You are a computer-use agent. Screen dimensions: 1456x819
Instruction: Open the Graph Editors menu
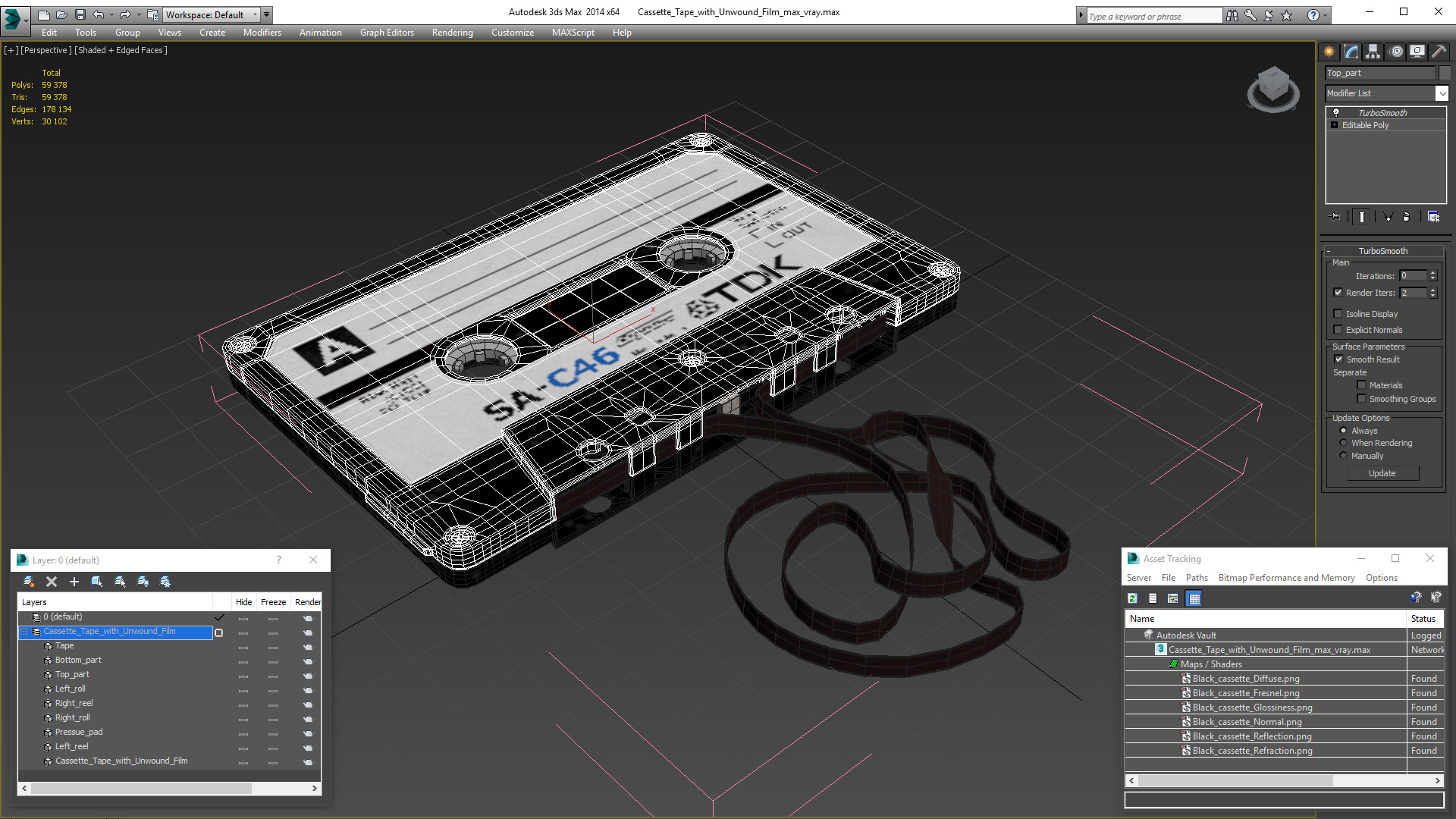pos(387,33)
